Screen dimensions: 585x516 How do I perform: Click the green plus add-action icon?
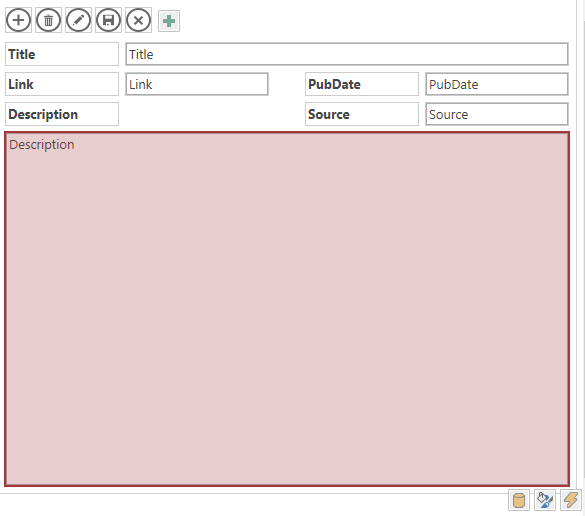point(169,21)
